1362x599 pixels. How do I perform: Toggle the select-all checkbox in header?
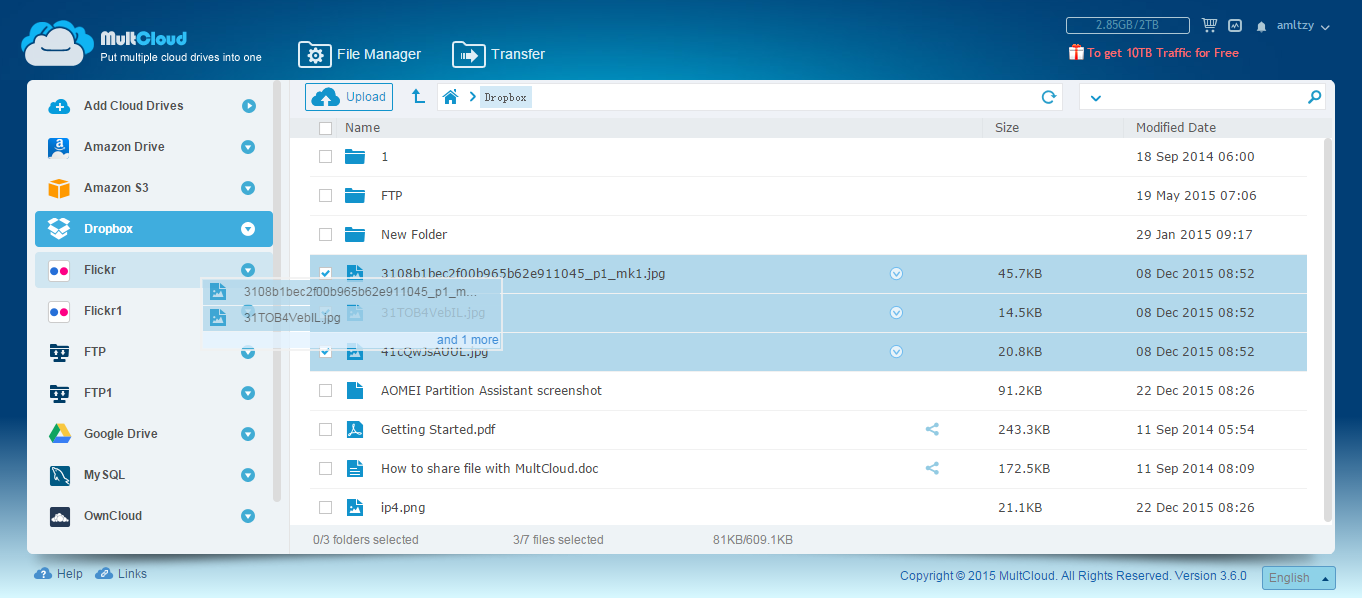325,128
